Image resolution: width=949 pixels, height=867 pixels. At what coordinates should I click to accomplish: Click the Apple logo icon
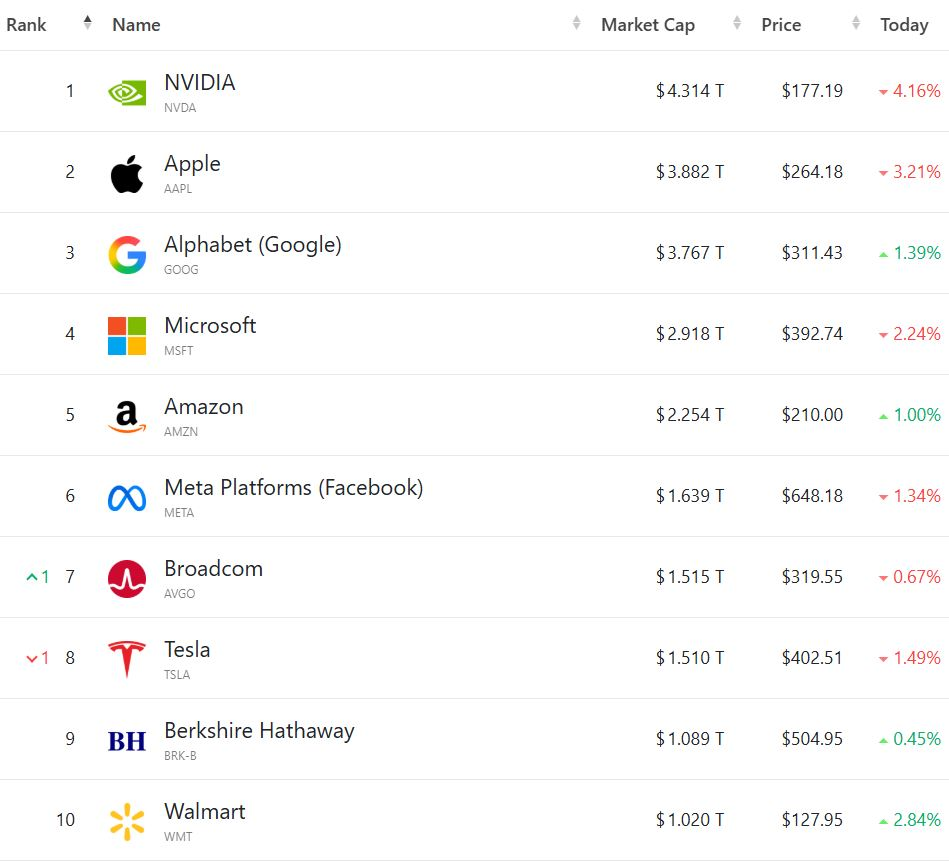(127, 173)
